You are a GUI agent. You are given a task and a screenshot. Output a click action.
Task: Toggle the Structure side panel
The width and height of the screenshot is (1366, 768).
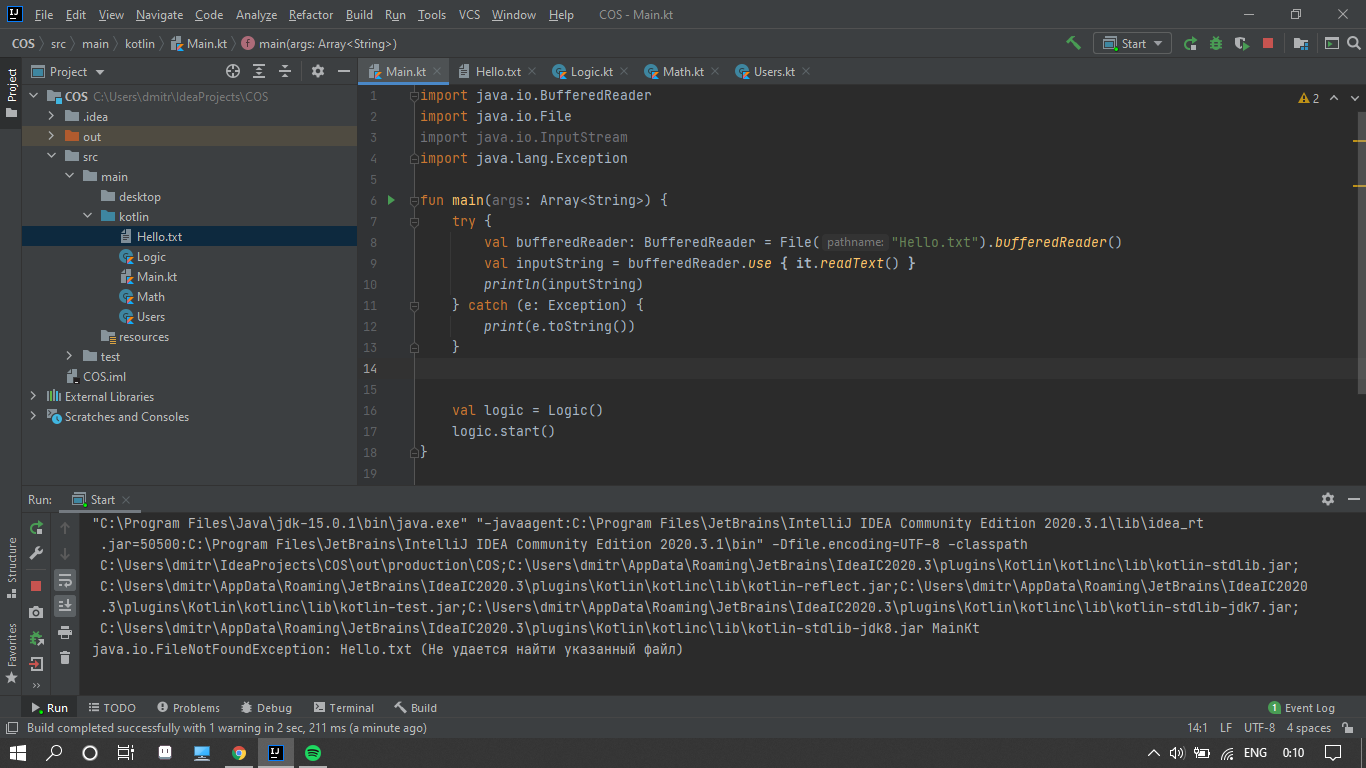point(12,567)
